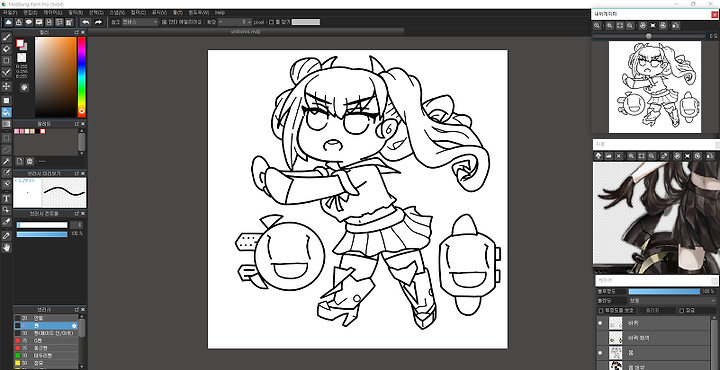Undock the palette panel via float icon

click(x=77, y=124)
